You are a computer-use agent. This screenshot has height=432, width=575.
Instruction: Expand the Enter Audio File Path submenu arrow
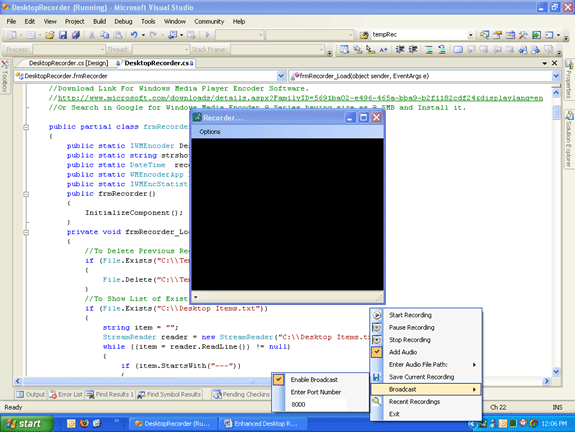pyautogui.click(x=474, y=365)
